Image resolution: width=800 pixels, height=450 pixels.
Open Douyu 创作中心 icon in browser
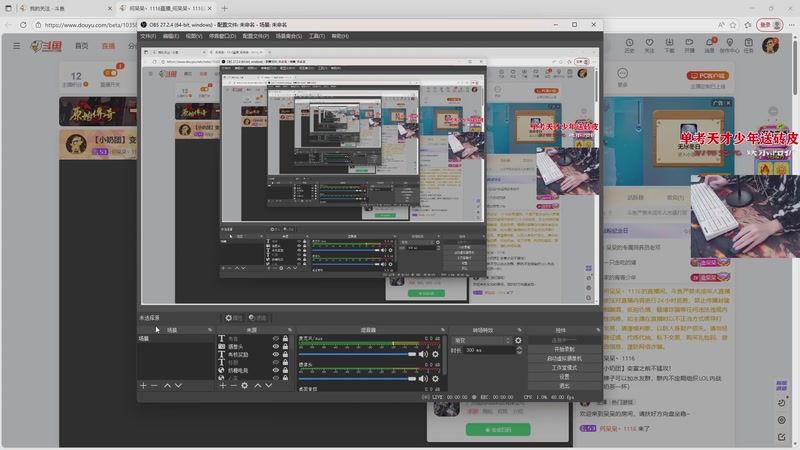click(730, 45)
